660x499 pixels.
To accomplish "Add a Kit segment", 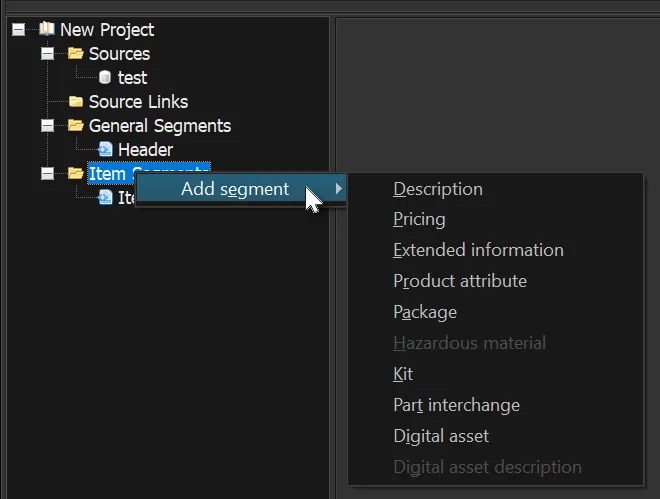I will [495, 374].
